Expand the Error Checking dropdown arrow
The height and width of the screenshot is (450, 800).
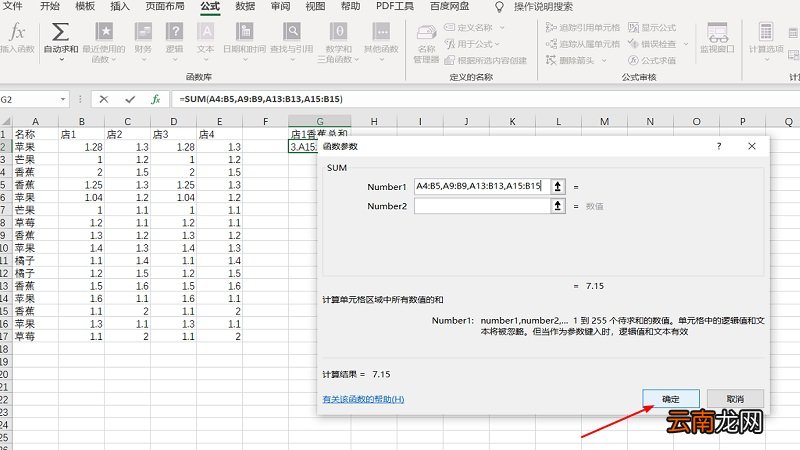pyautogui.click(x=686, y=44)
